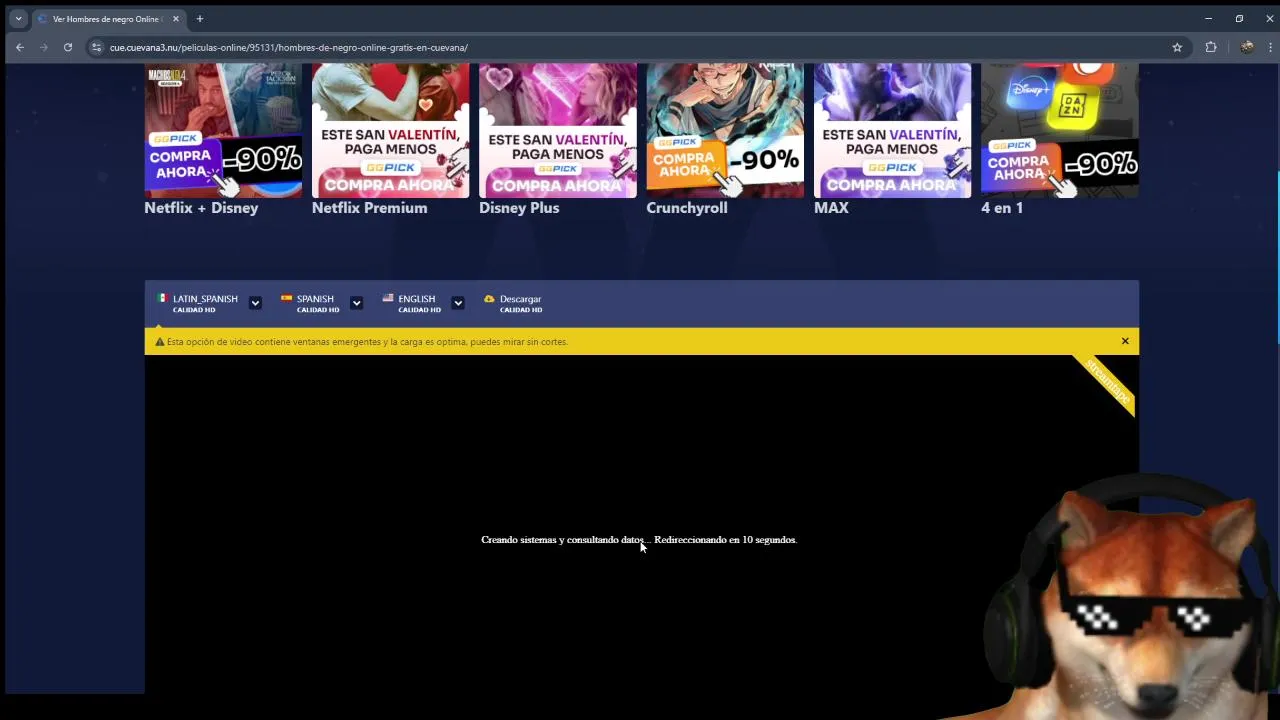
Task: Expand the LATIN_SPANISH server dropdown
Action: click(255, 303)
